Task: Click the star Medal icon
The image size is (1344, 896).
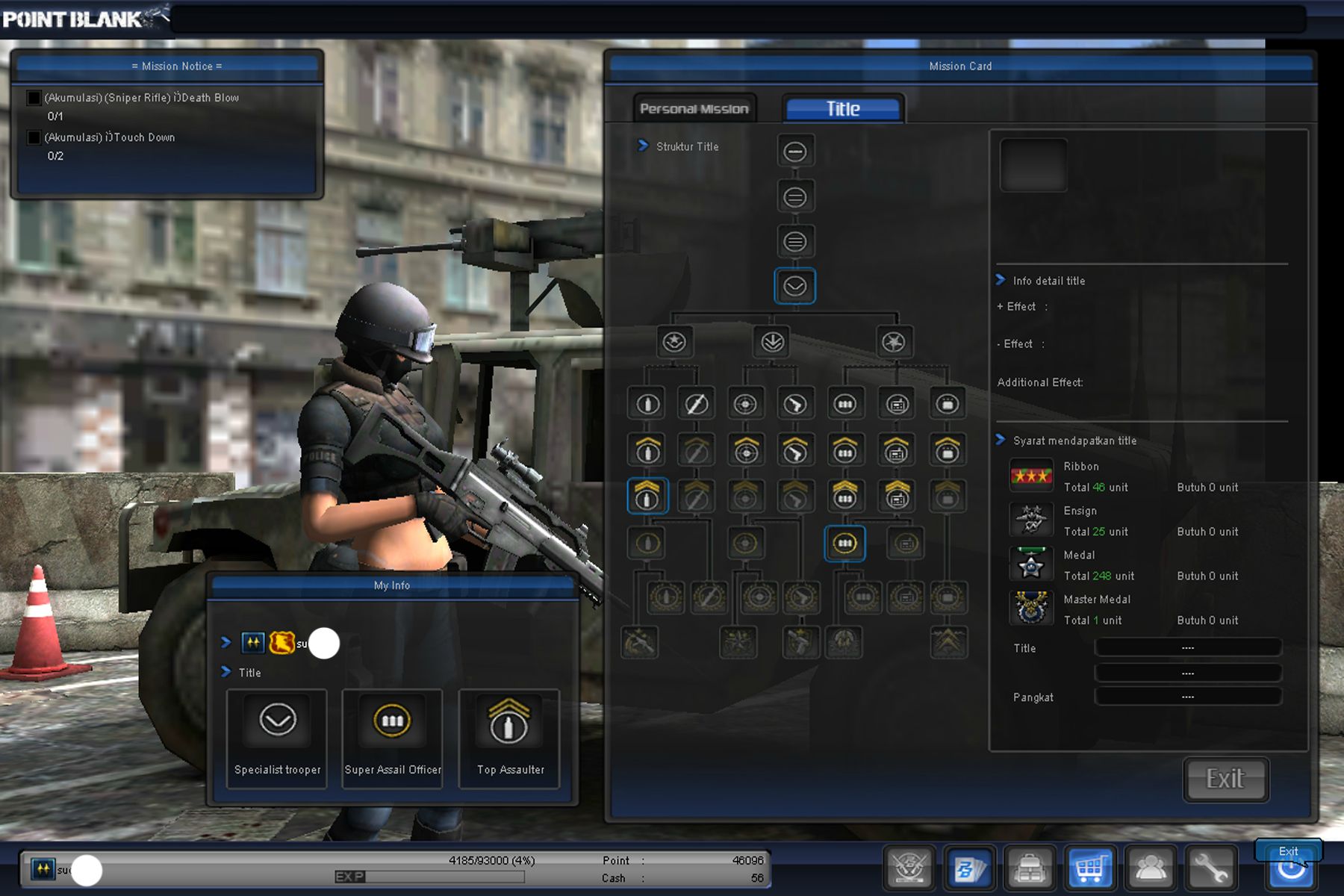Action: point(1031,564)
